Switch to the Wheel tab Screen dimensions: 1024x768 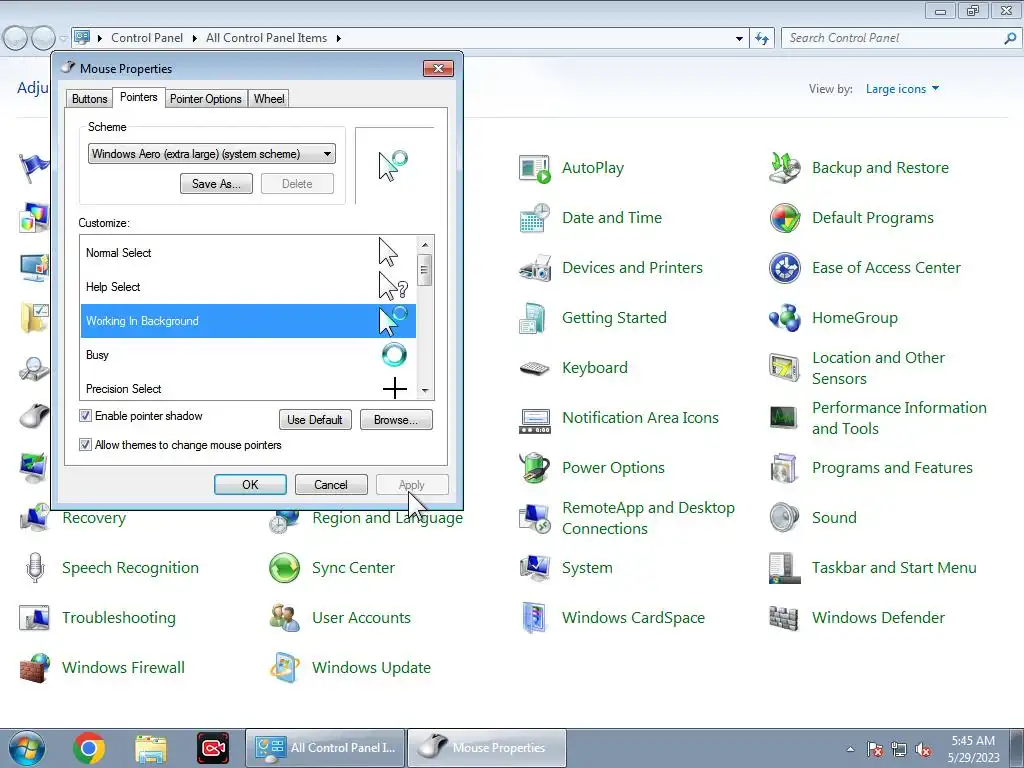(x=269, y=99)
